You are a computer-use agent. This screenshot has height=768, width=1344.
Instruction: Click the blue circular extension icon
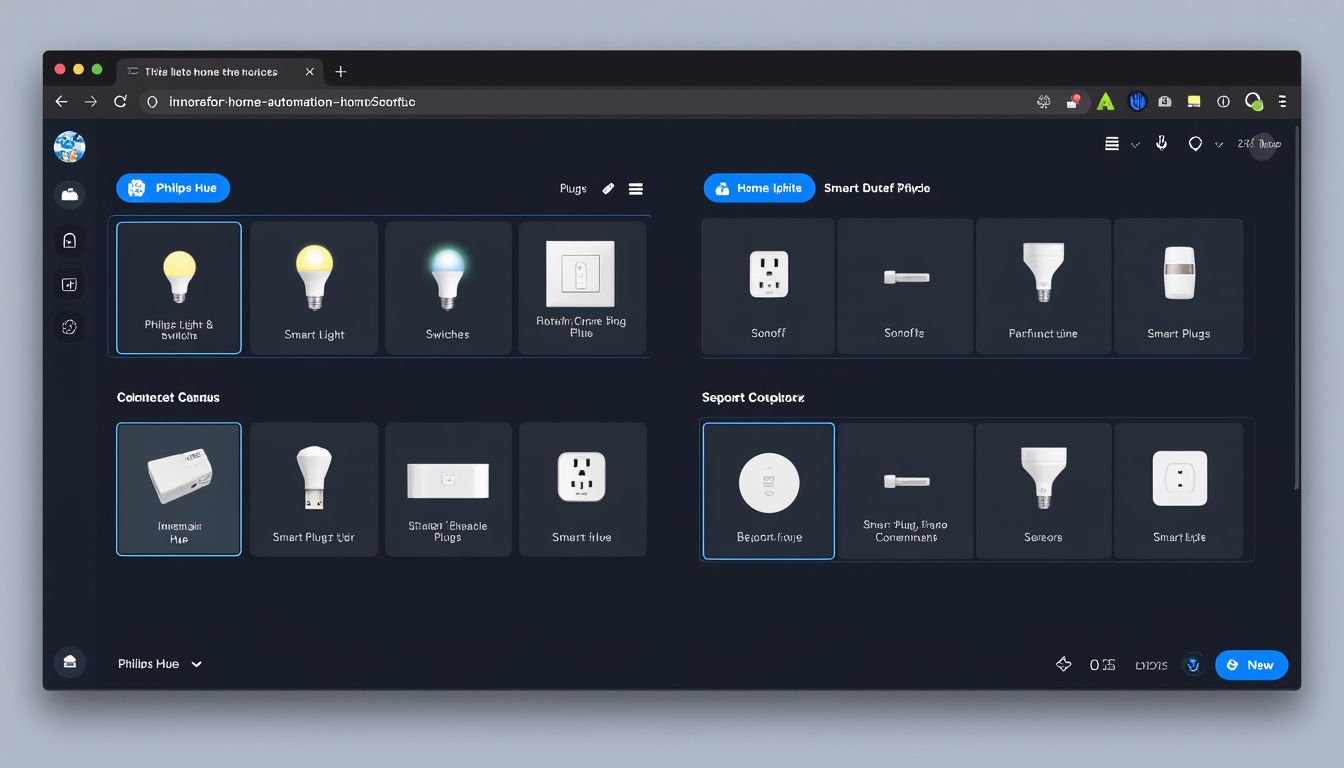(1137, 101)
